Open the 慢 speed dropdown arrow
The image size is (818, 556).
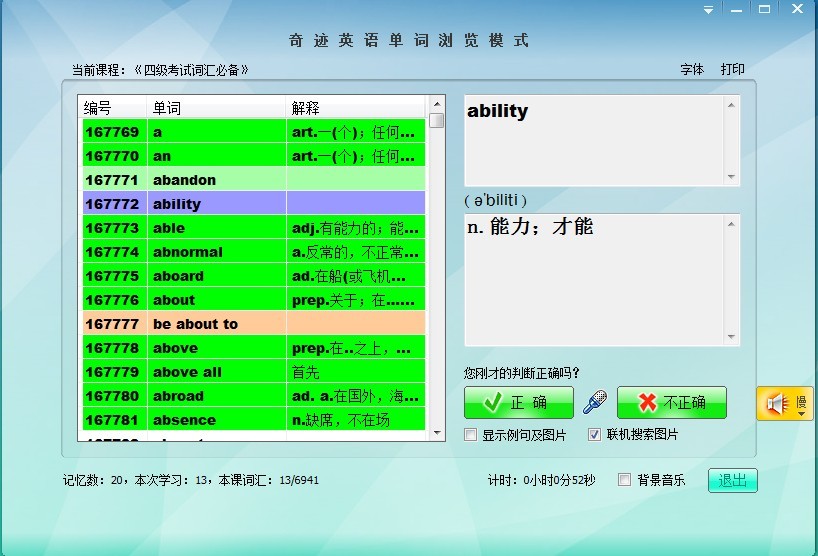click(801, 411)
